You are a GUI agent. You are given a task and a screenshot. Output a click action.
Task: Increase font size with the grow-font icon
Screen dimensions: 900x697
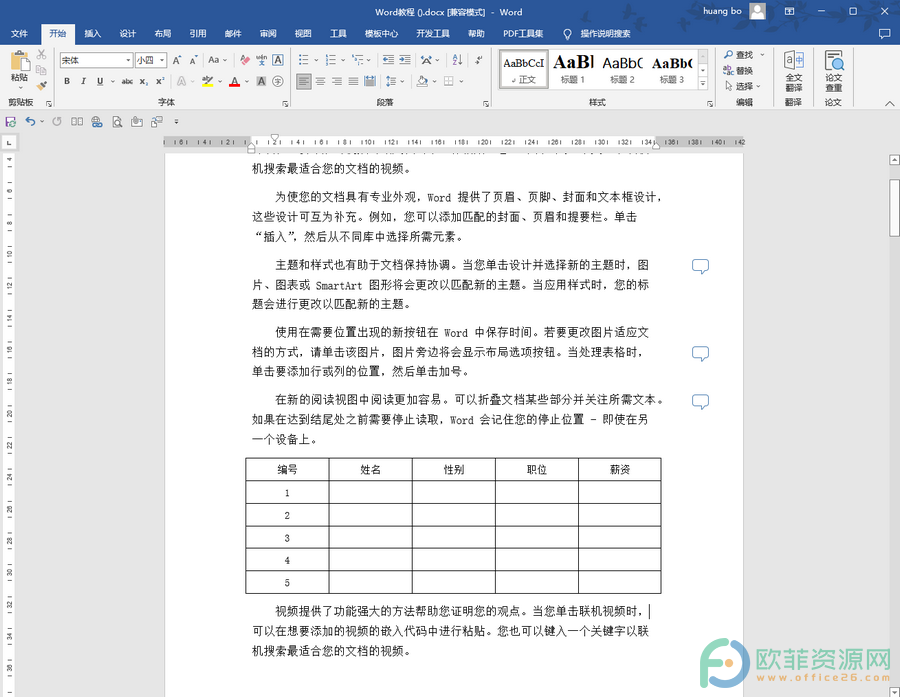click(x=177, y=60)
